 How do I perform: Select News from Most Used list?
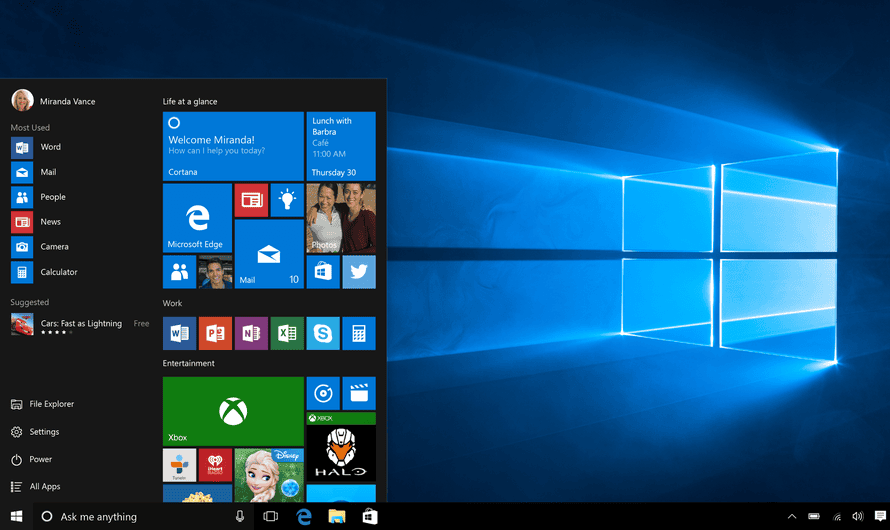[50, 222]
